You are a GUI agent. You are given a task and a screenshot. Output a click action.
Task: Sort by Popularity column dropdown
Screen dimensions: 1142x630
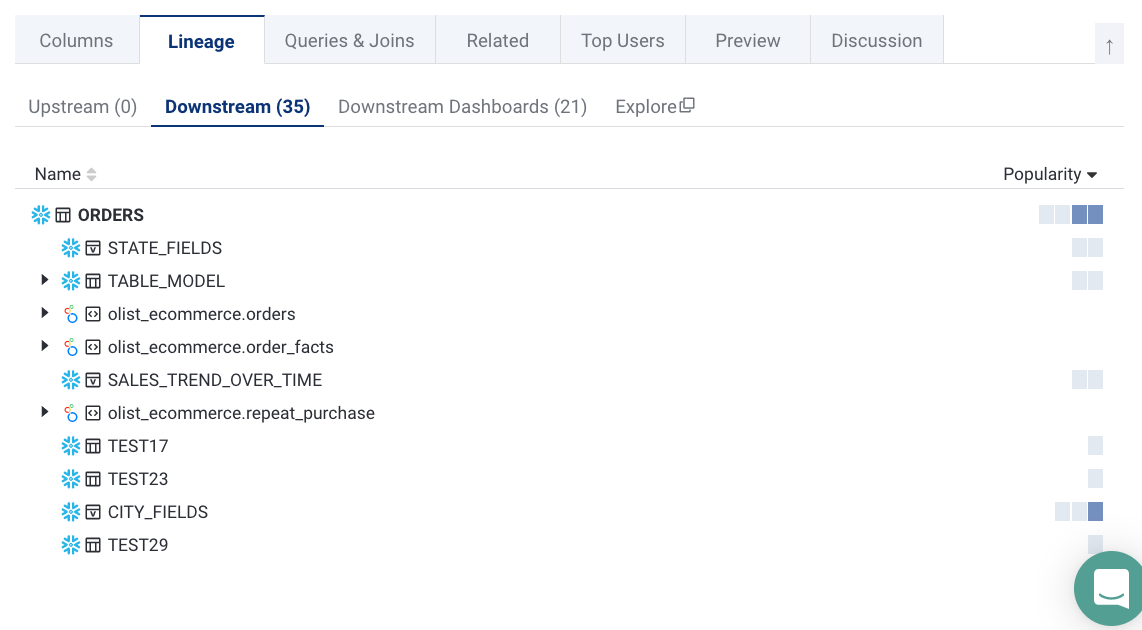(1050, 174)
